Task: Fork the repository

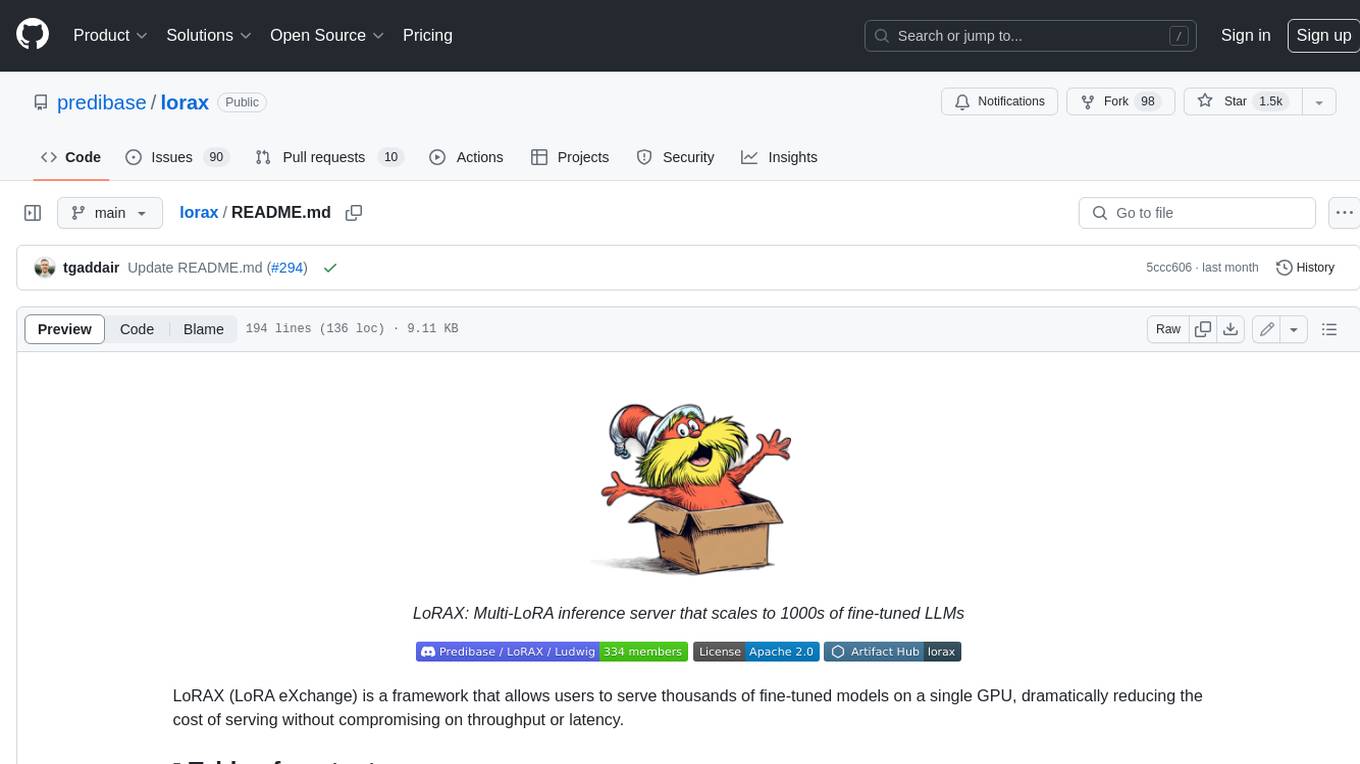Action: pyautogui.click(x=1121, y=102)
